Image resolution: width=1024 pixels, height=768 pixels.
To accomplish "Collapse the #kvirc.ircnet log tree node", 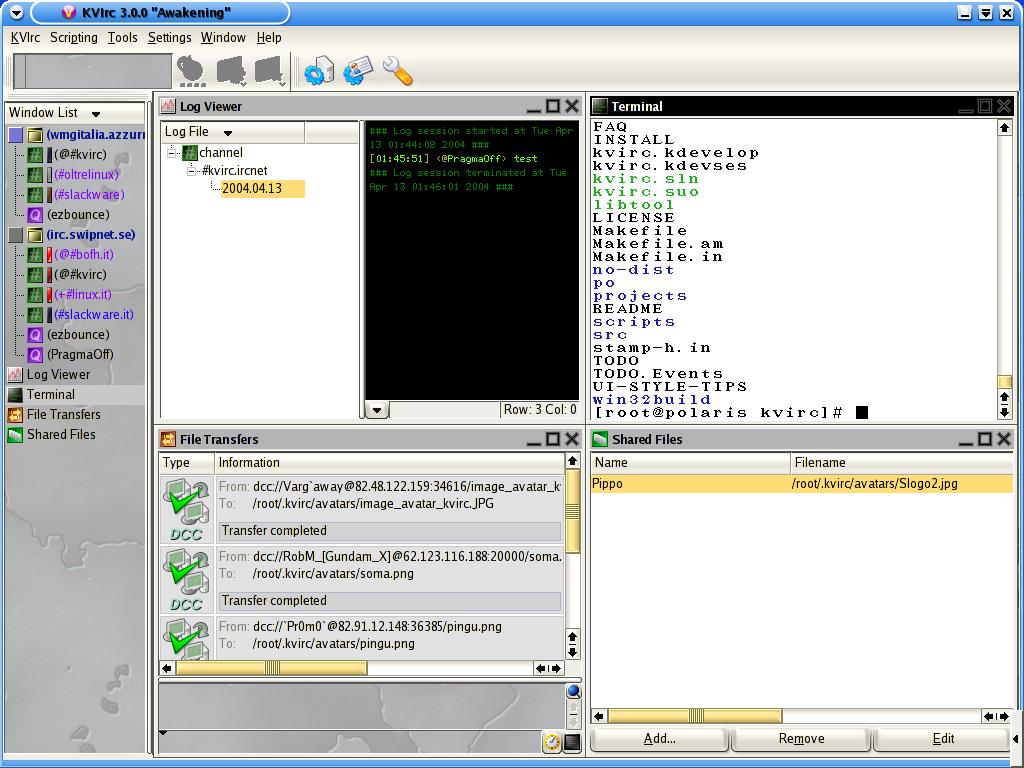I will tap(191, 170).
